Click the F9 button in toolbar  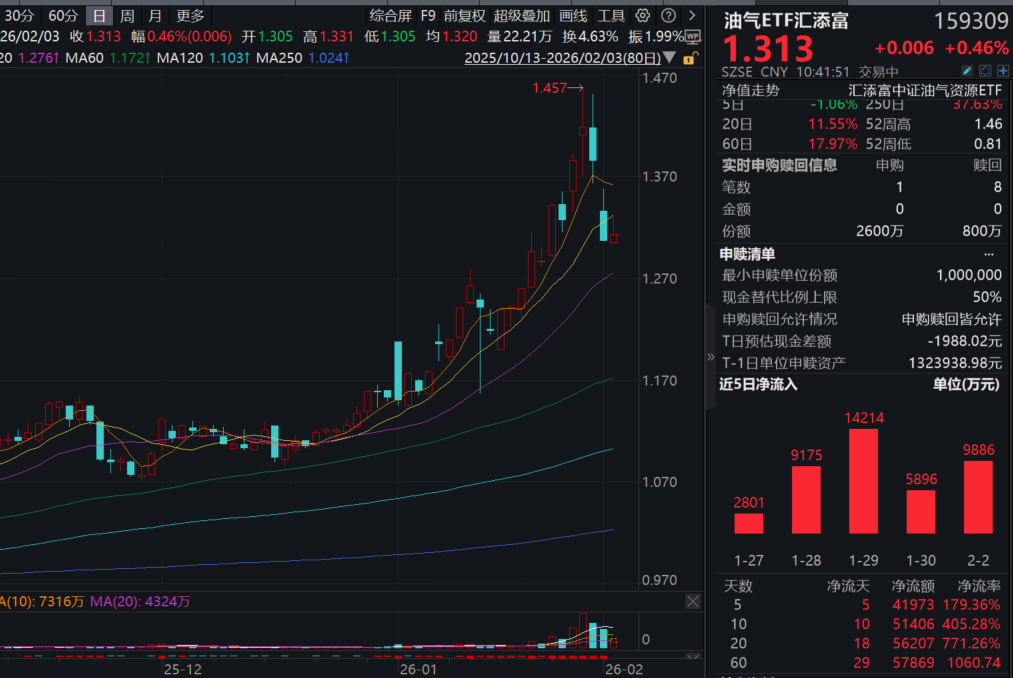point(428,16)
